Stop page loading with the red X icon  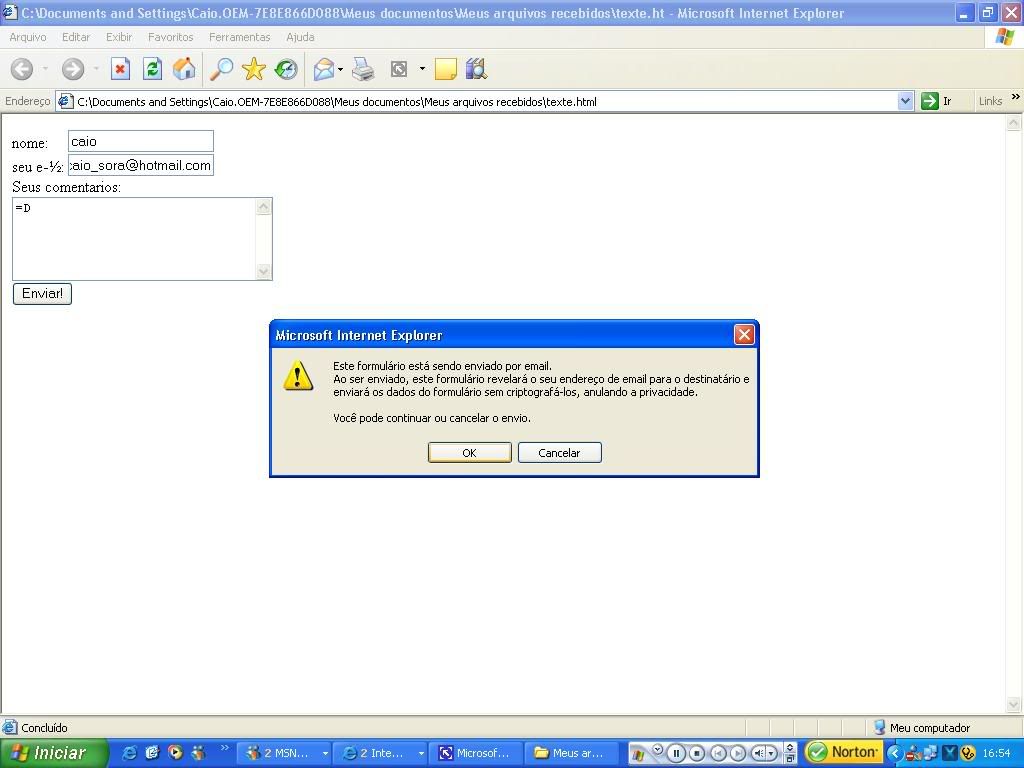click(120, 69)
